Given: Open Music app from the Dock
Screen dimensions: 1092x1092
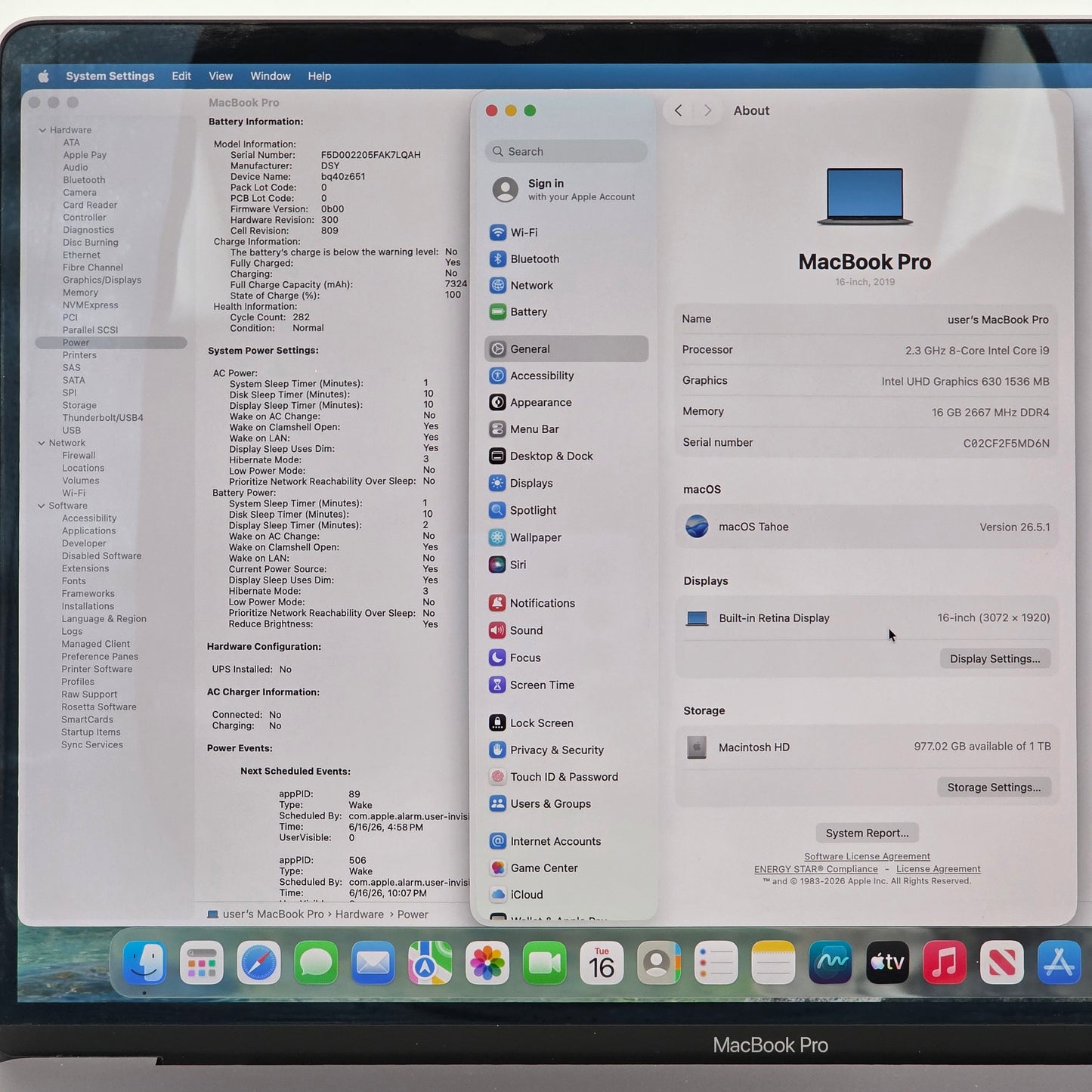Looking at the screenshot, I should (945, 963).
